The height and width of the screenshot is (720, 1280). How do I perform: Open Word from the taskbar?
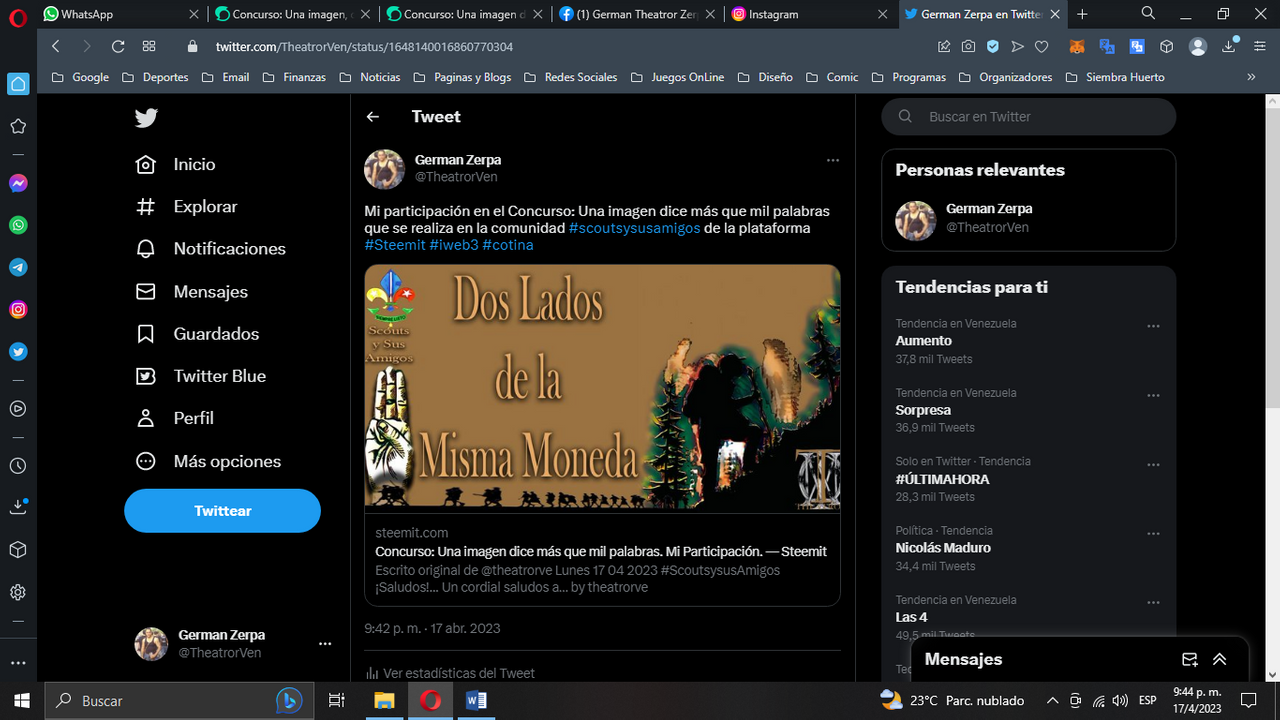coord(476,701)
